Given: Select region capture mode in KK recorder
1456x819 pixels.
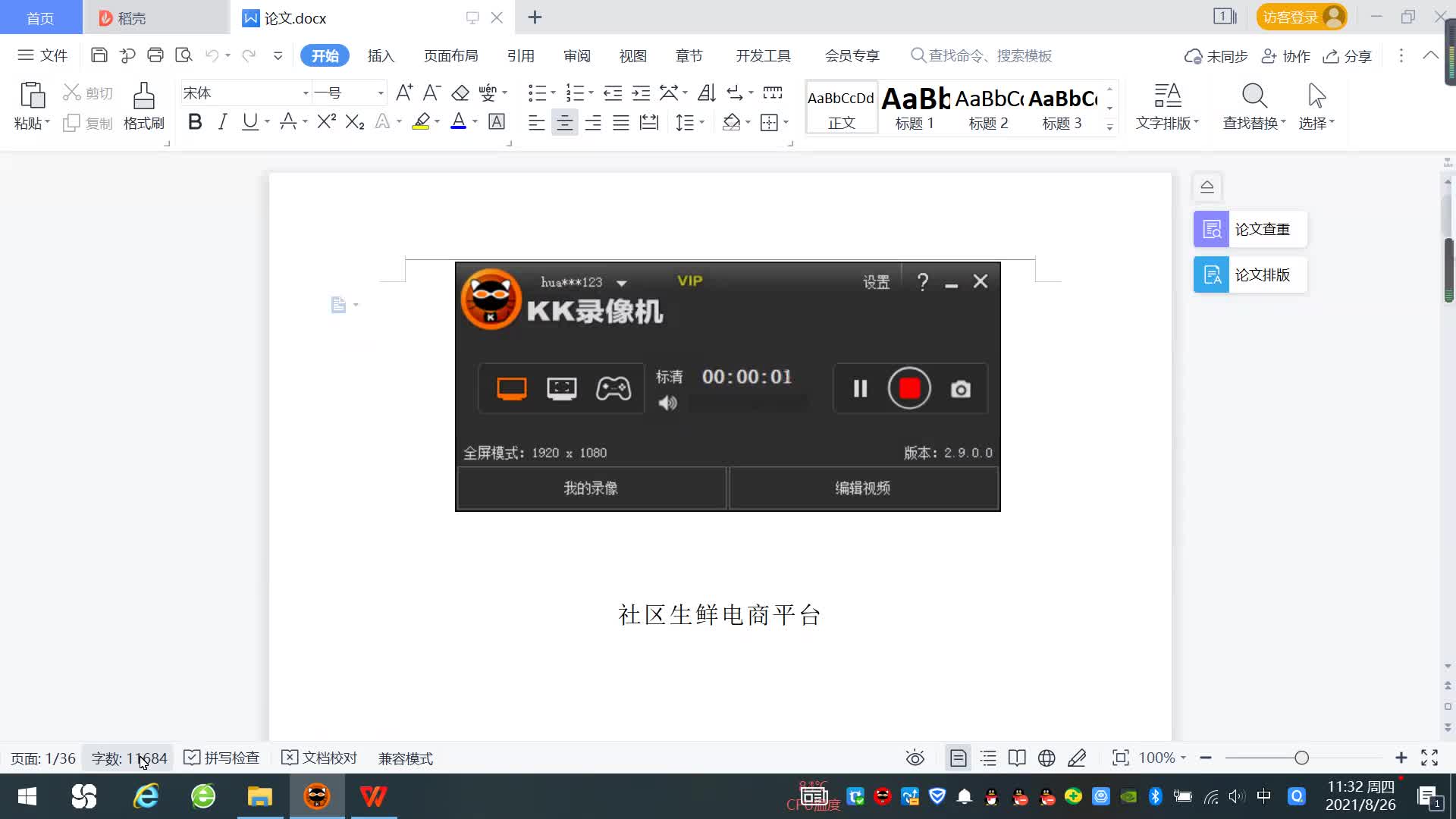Looking at the screenshot, I should [x=562, y=388].
